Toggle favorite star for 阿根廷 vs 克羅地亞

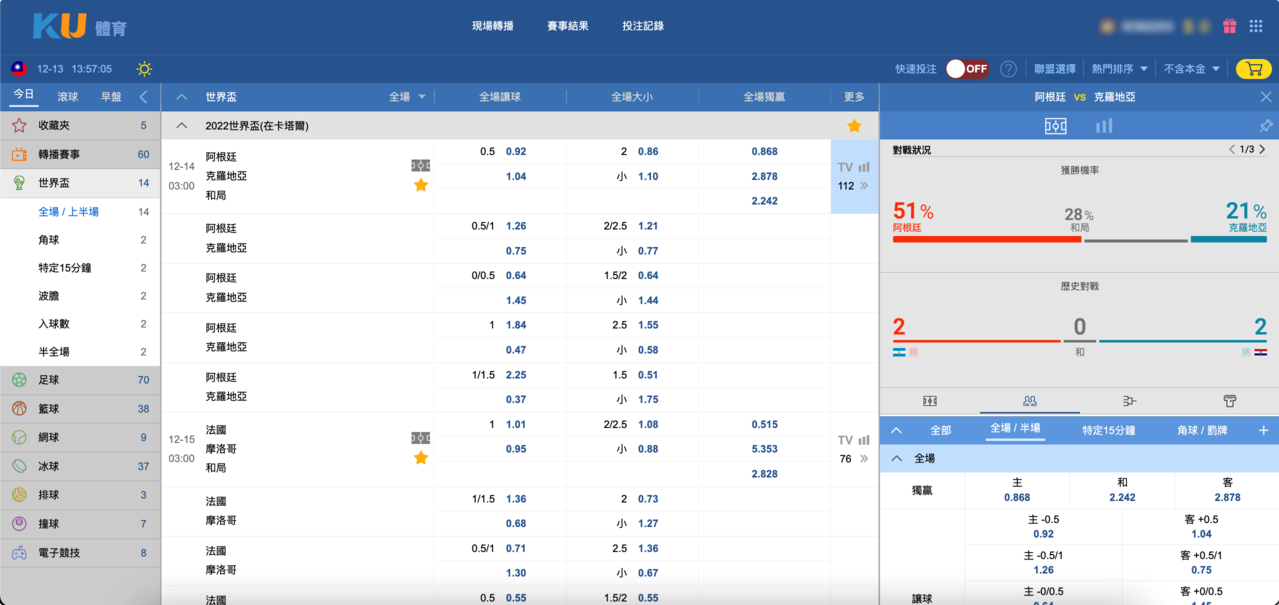[421, 185]
